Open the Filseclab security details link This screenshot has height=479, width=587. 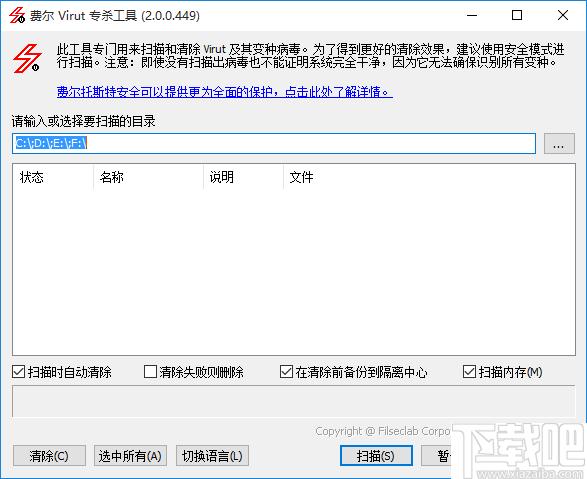[225, 92]
